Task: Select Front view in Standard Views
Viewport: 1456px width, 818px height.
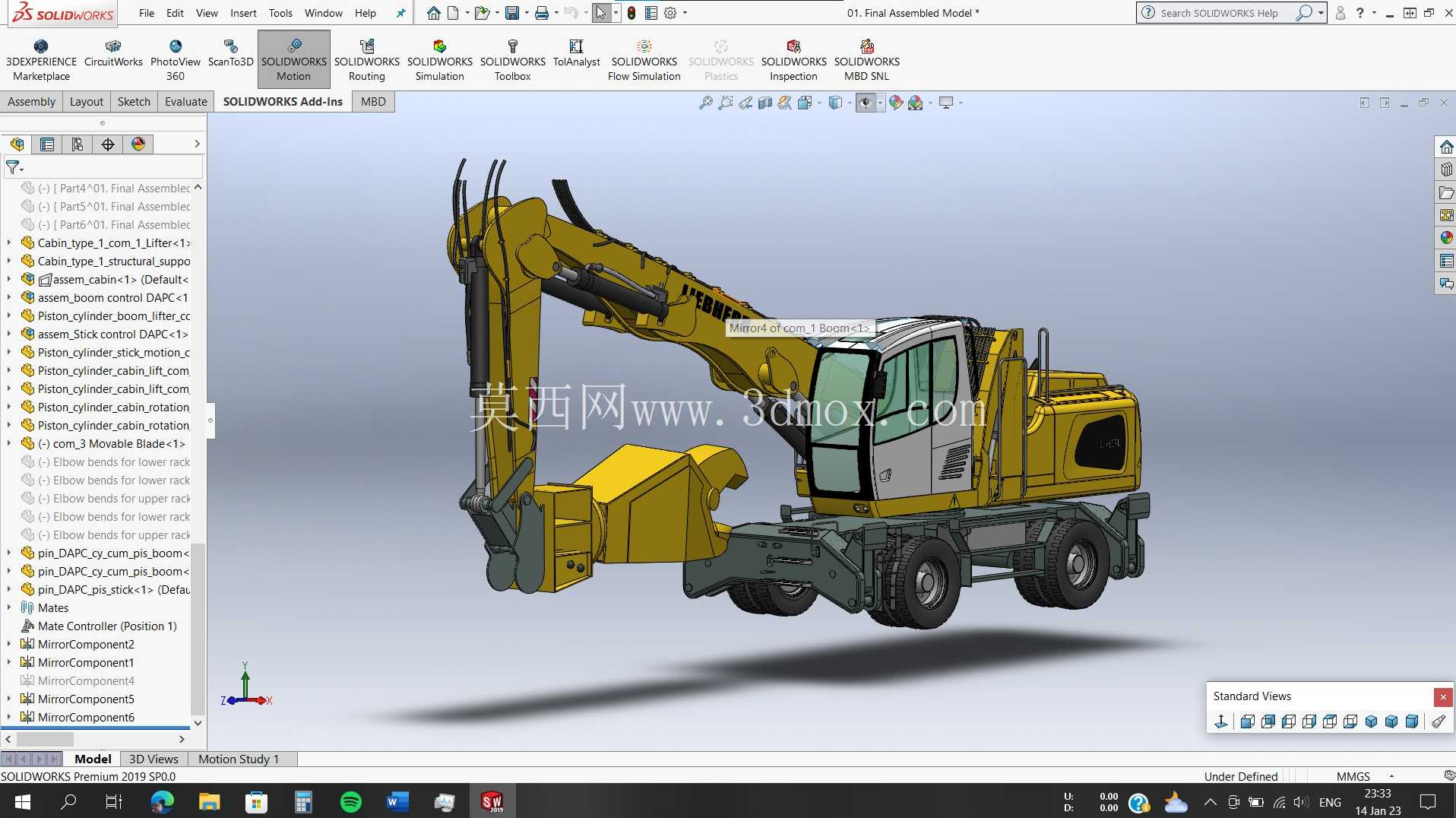Action: tap(1247, 721)
